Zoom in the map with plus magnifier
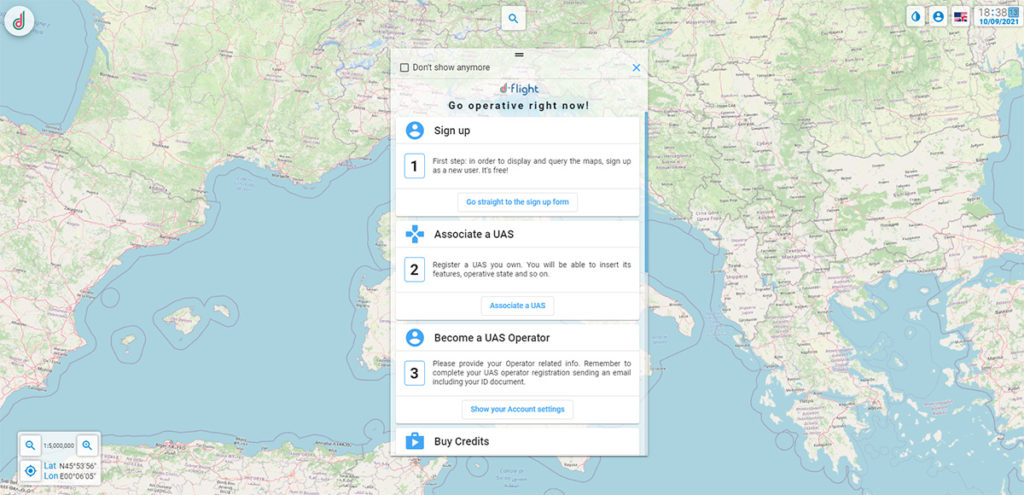 [x=88, y=445]
